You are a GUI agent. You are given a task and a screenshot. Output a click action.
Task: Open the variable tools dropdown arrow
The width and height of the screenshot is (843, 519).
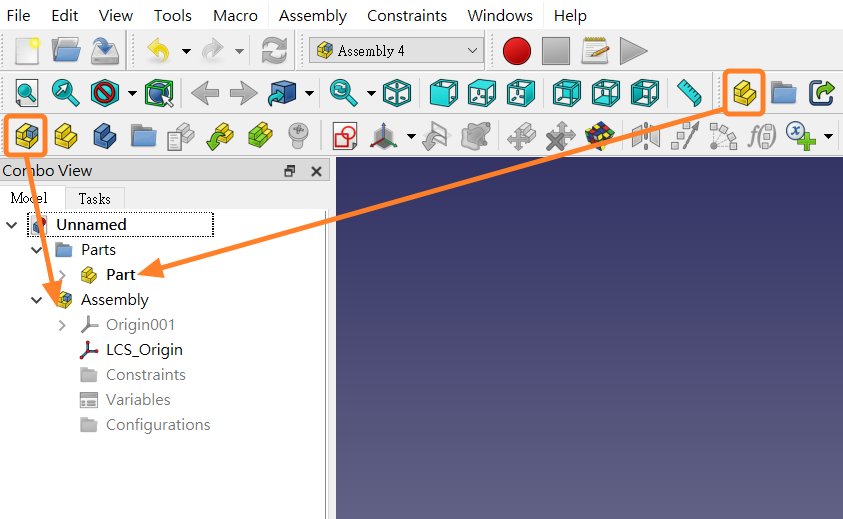(x=828, y=136)
